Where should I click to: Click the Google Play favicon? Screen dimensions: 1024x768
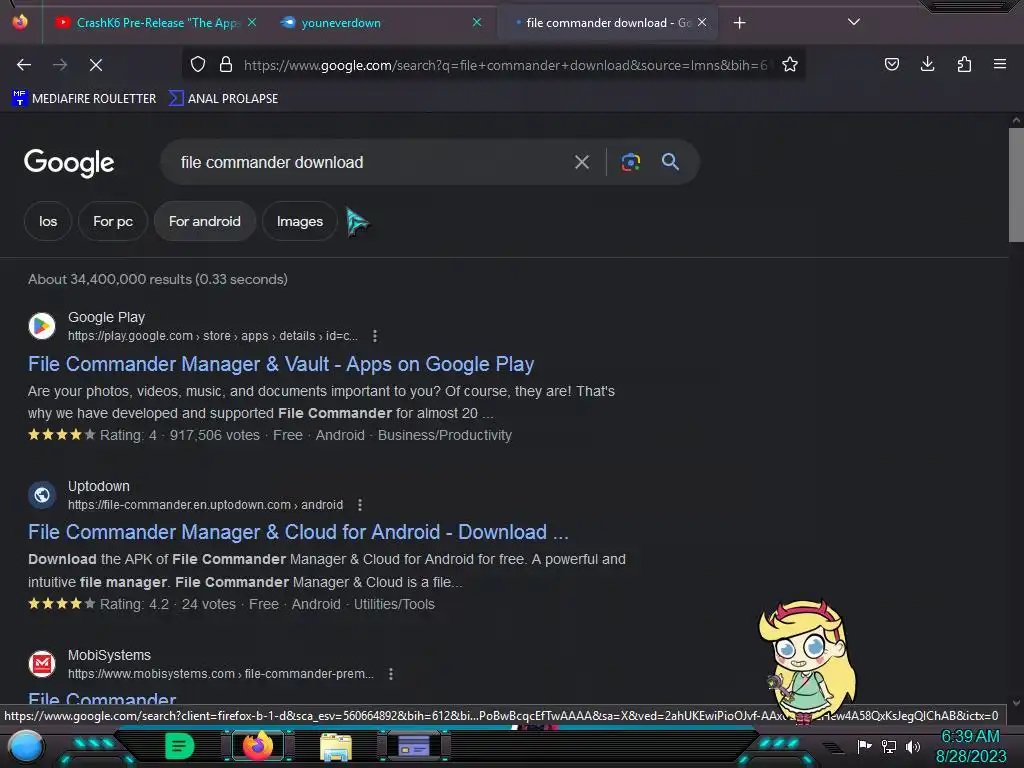pyautogui.click(x=42, y=326)
